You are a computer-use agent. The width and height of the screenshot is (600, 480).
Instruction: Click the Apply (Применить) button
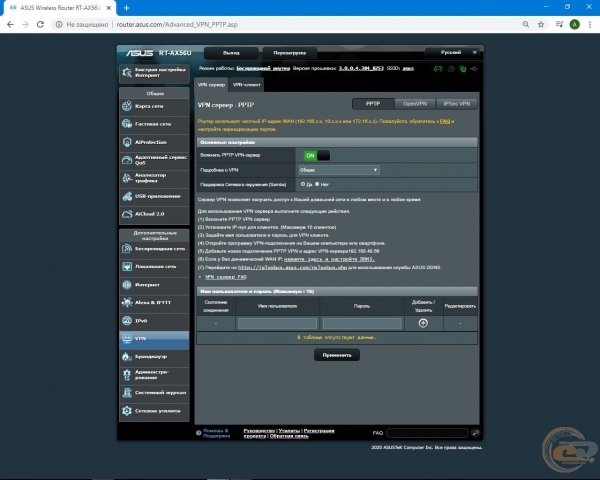click(337, 355)
